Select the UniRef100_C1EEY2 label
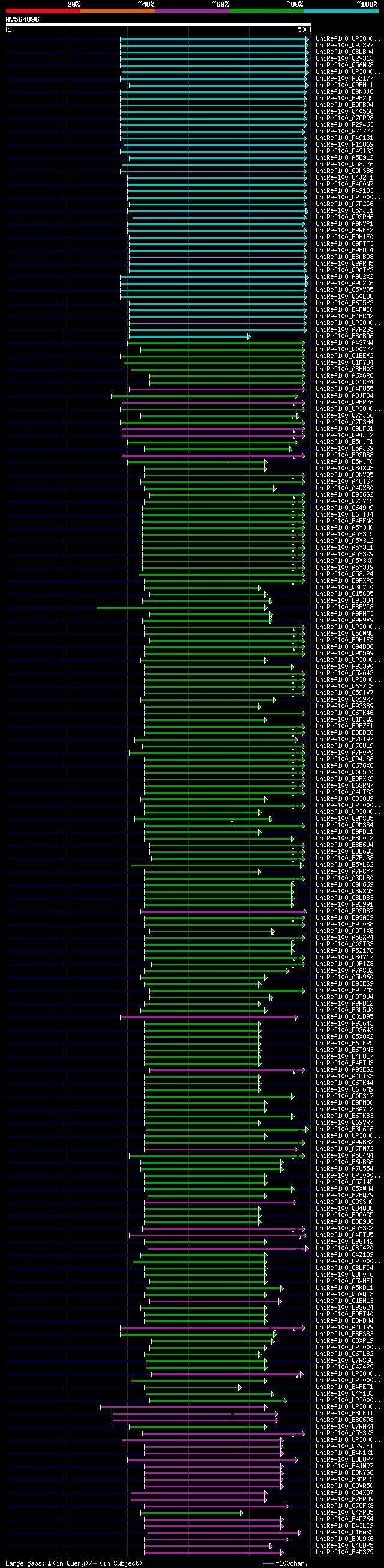The height and width of the screenshot is (1568, 384). click(344, 356)
